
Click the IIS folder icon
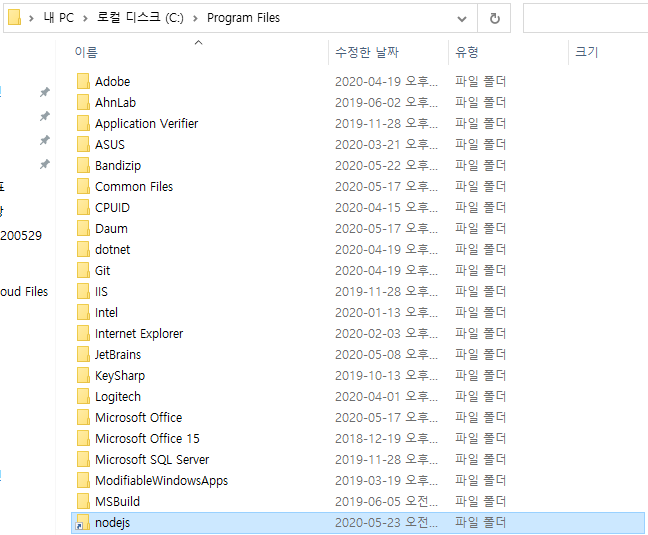(83, 292)
